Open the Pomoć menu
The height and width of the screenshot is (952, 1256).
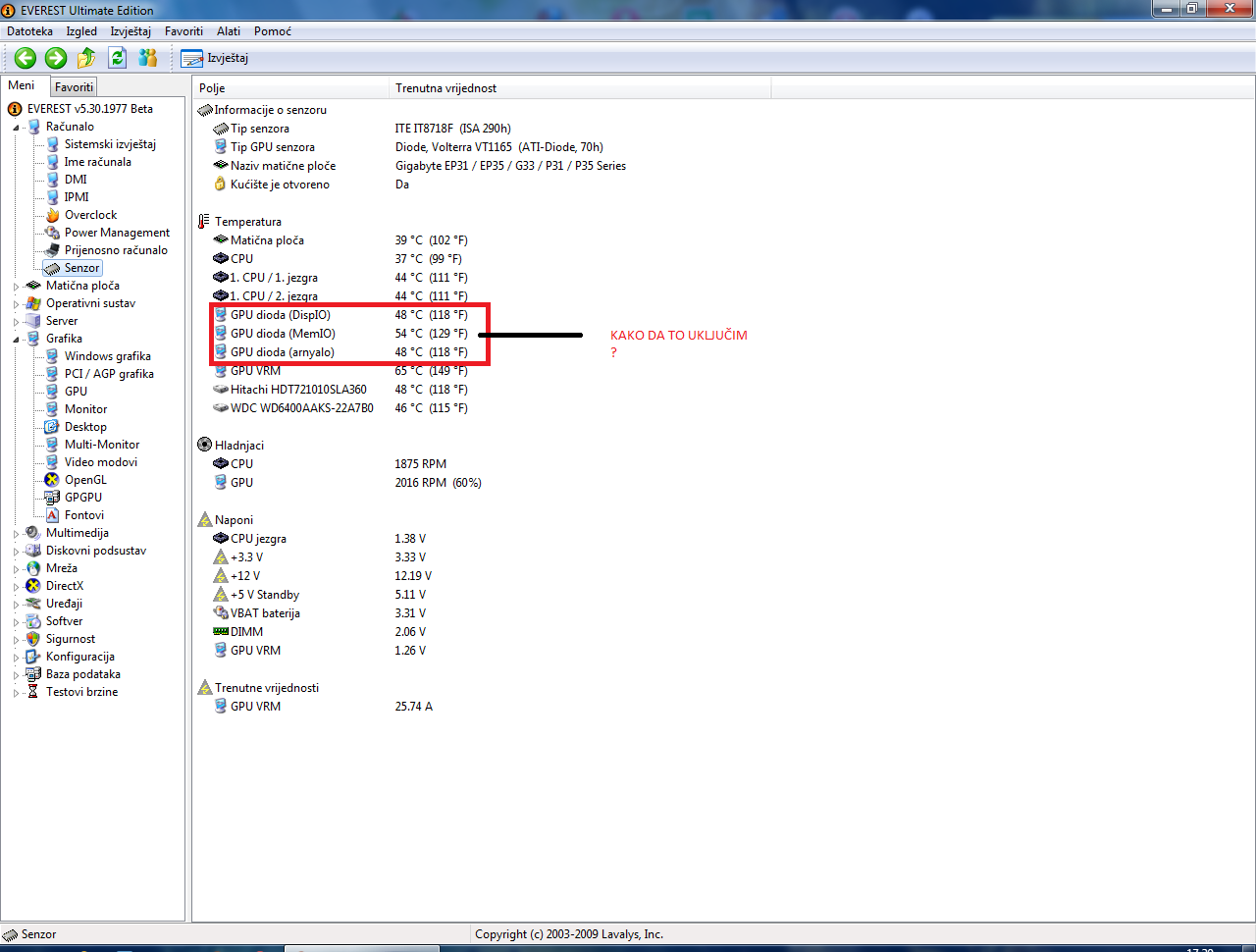click(273, 31)
